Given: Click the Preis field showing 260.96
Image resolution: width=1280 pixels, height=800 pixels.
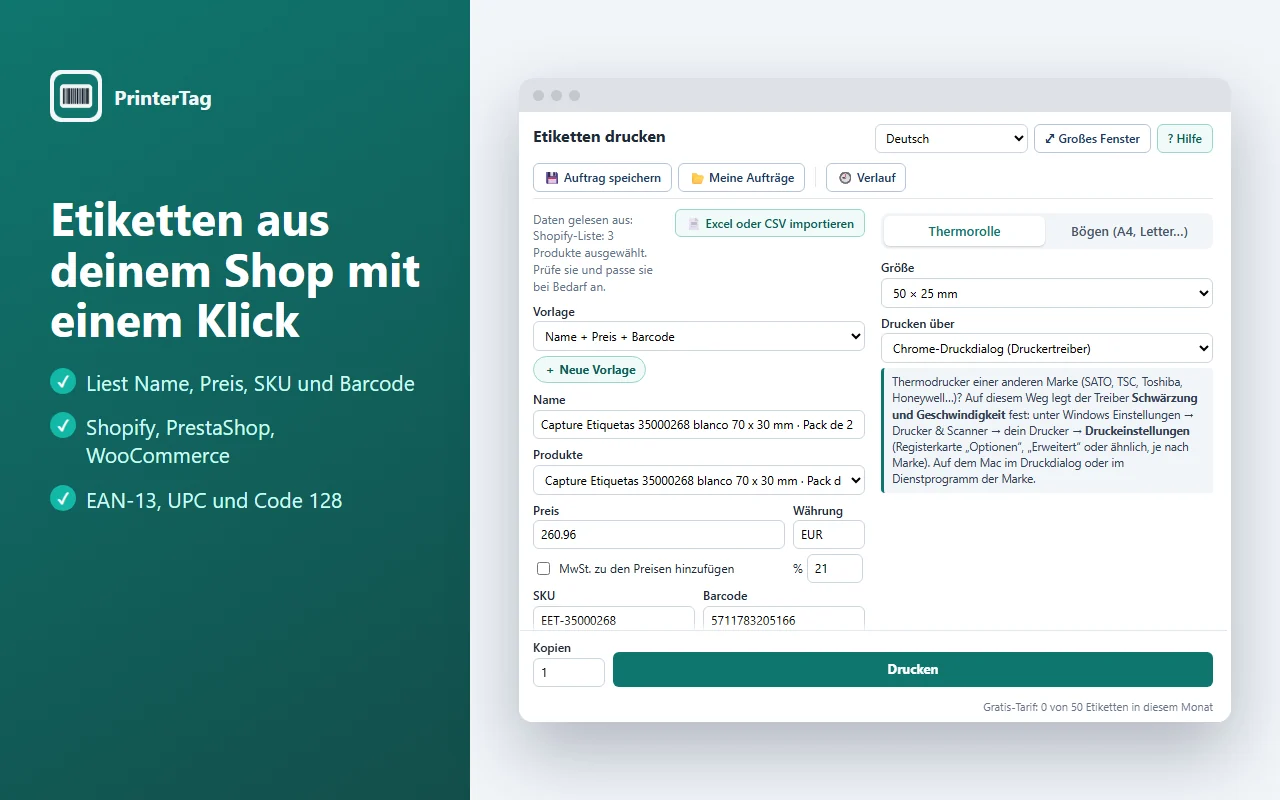Looking at the screenshot, I should tap(659, 535).
